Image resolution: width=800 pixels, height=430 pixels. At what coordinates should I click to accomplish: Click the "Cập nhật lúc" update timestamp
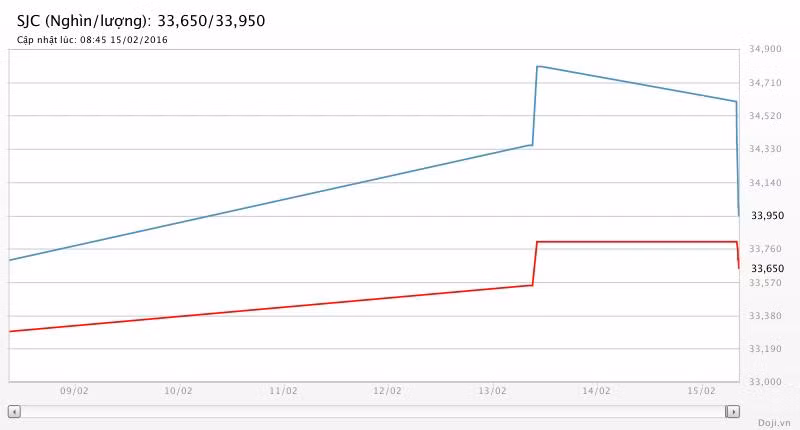pos(92,40)
